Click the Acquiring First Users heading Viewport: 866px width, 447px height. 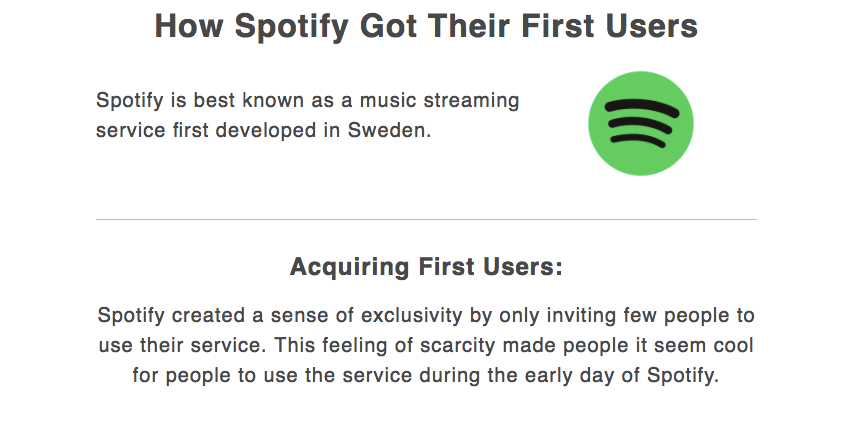[x=426, y=266]
